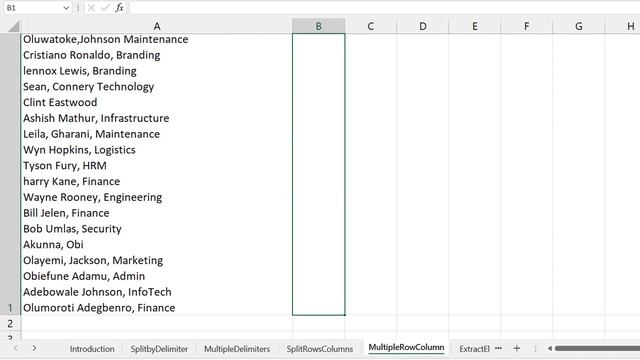
Task: Click text 'Wyn Hopkins, Logistics'
Action: click(79, 150)
